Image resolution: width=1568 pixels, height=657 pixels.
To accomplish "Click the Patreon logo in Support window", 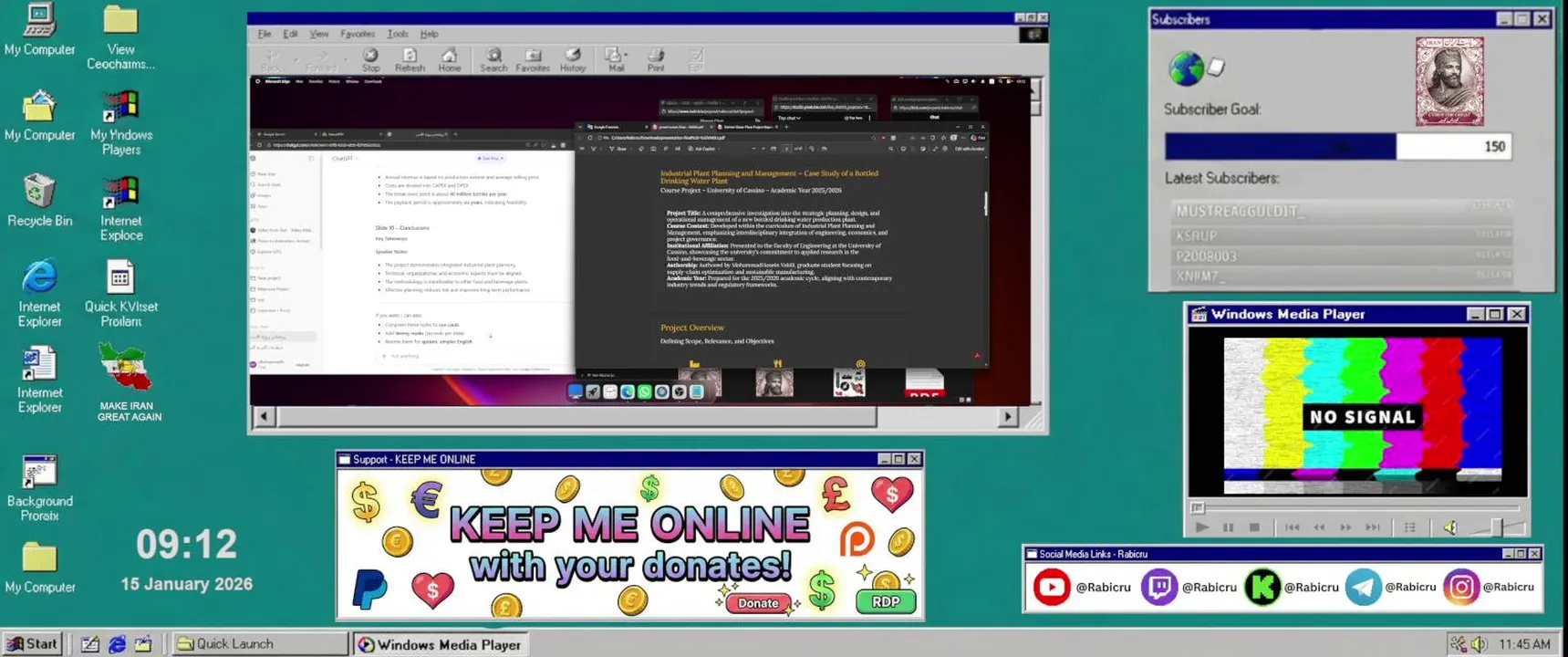I will coord(857,540).
